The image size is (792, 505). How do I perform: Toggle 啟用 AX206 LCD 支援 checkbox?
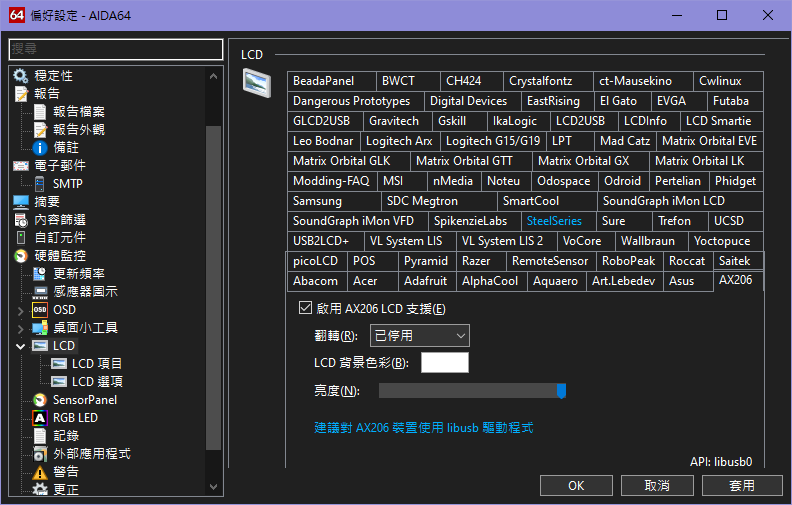click(x=305, y=308)
